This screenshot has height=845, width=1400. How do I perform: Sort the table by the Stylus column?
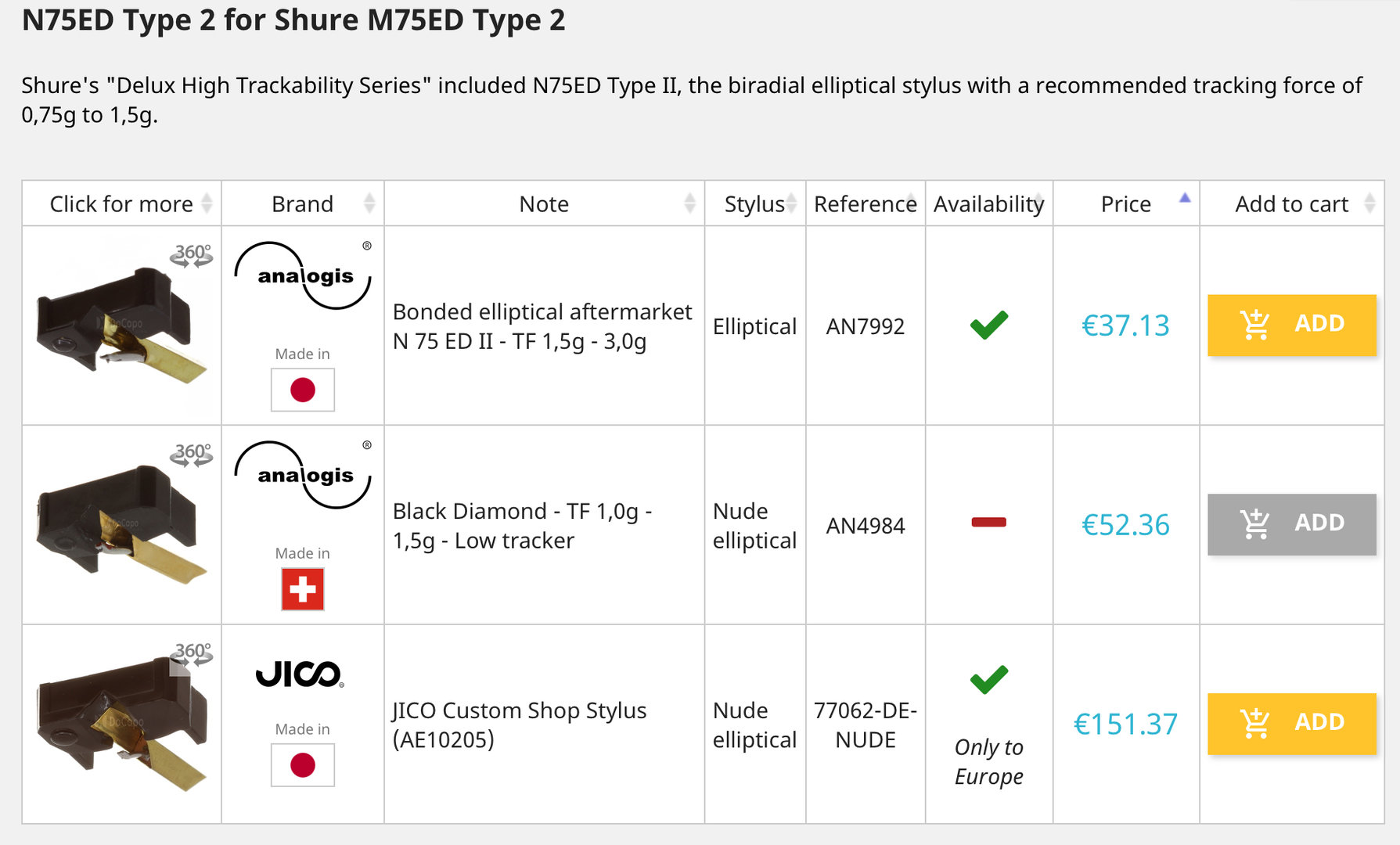pos(755,204)
